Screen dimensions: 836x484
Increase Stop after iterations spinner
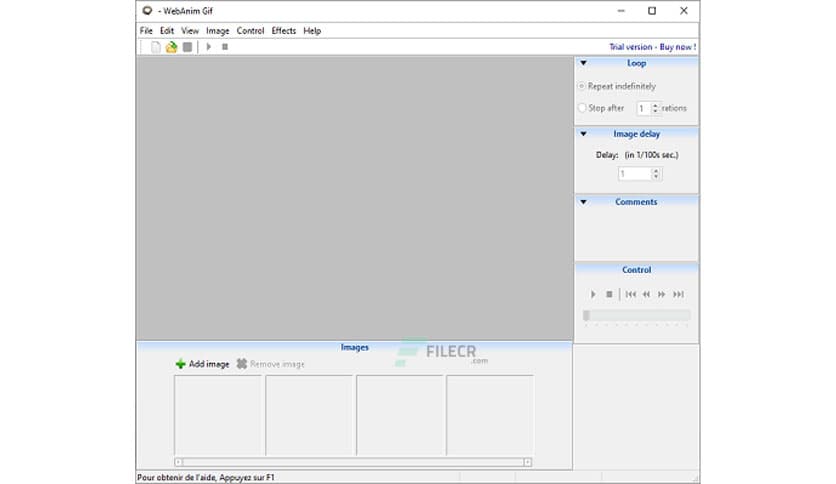[x=655, y=105]
